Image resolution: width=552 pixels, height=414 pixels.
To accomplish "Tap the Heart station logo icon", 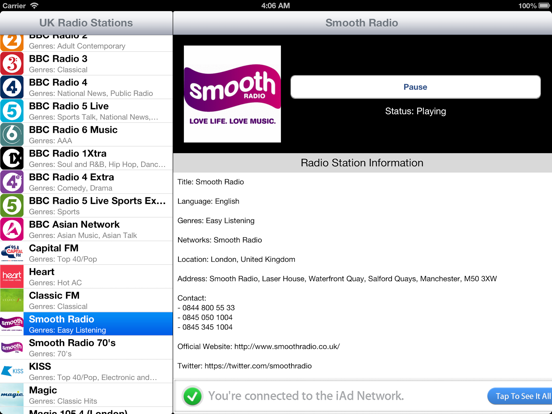I will [x=12, y=276].
